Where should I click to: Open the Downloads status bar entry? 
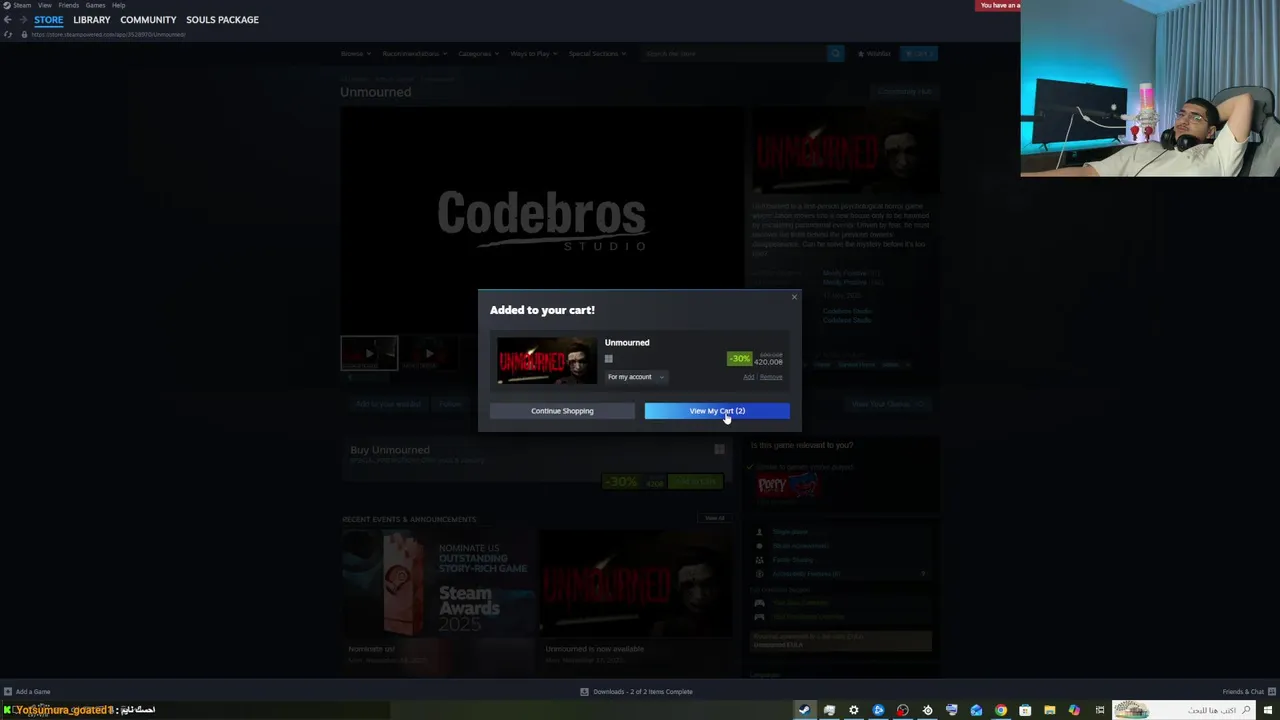[636, 691]
